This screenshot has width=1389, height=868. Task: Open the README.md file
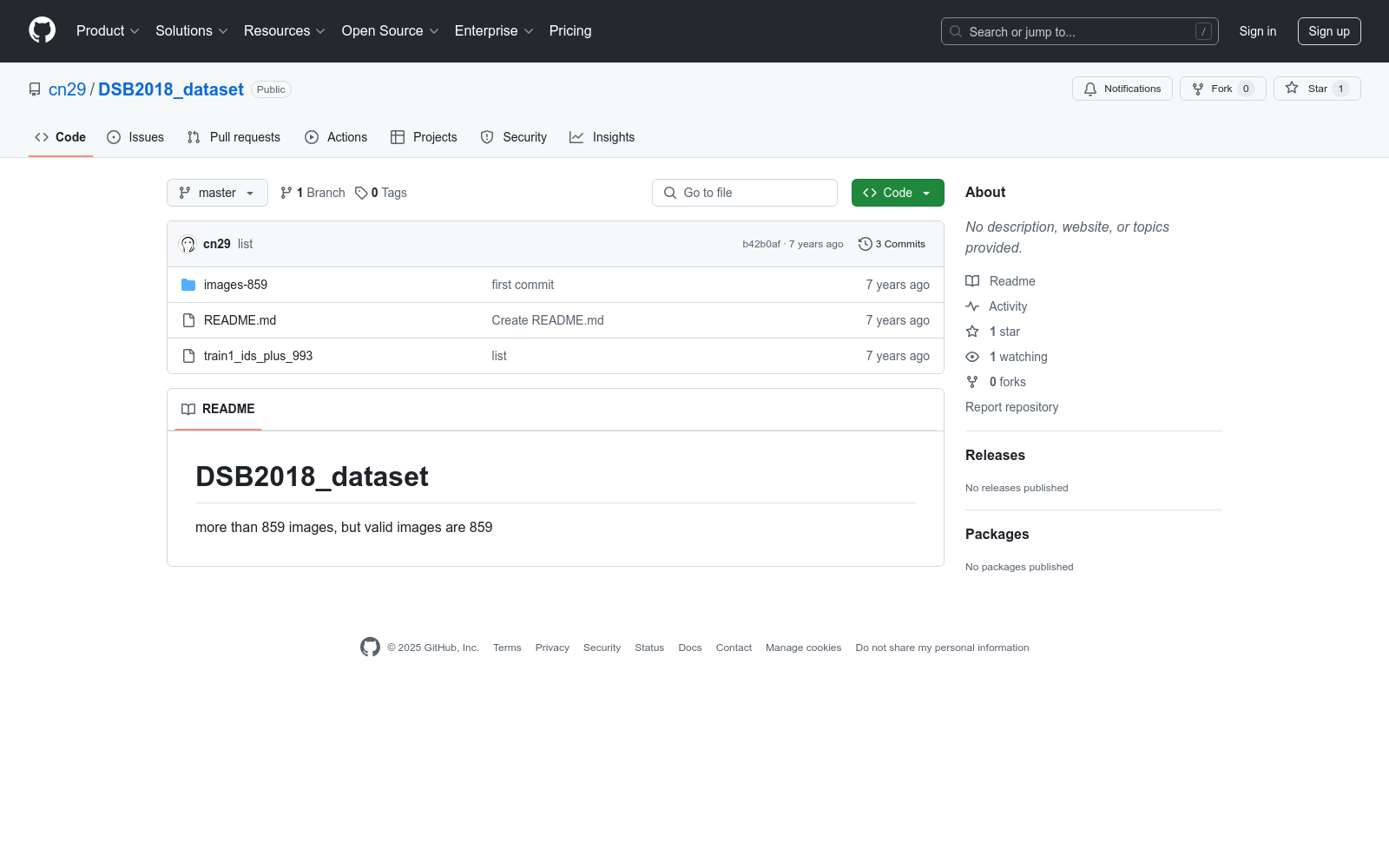[x=240, y=320]
